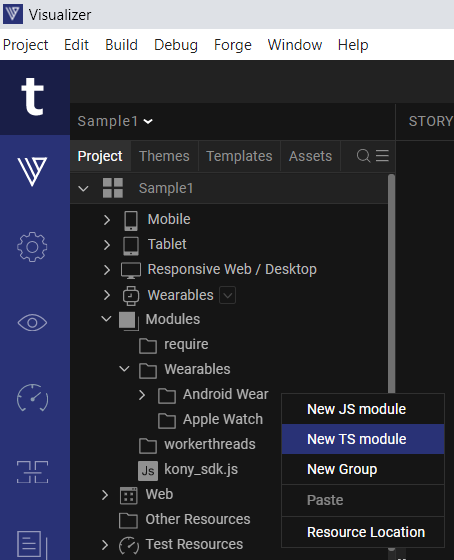The width and height of the screenshot is (454, 560).
Task: Click the project tree vertical scrollbar
Action: (391, 284)
